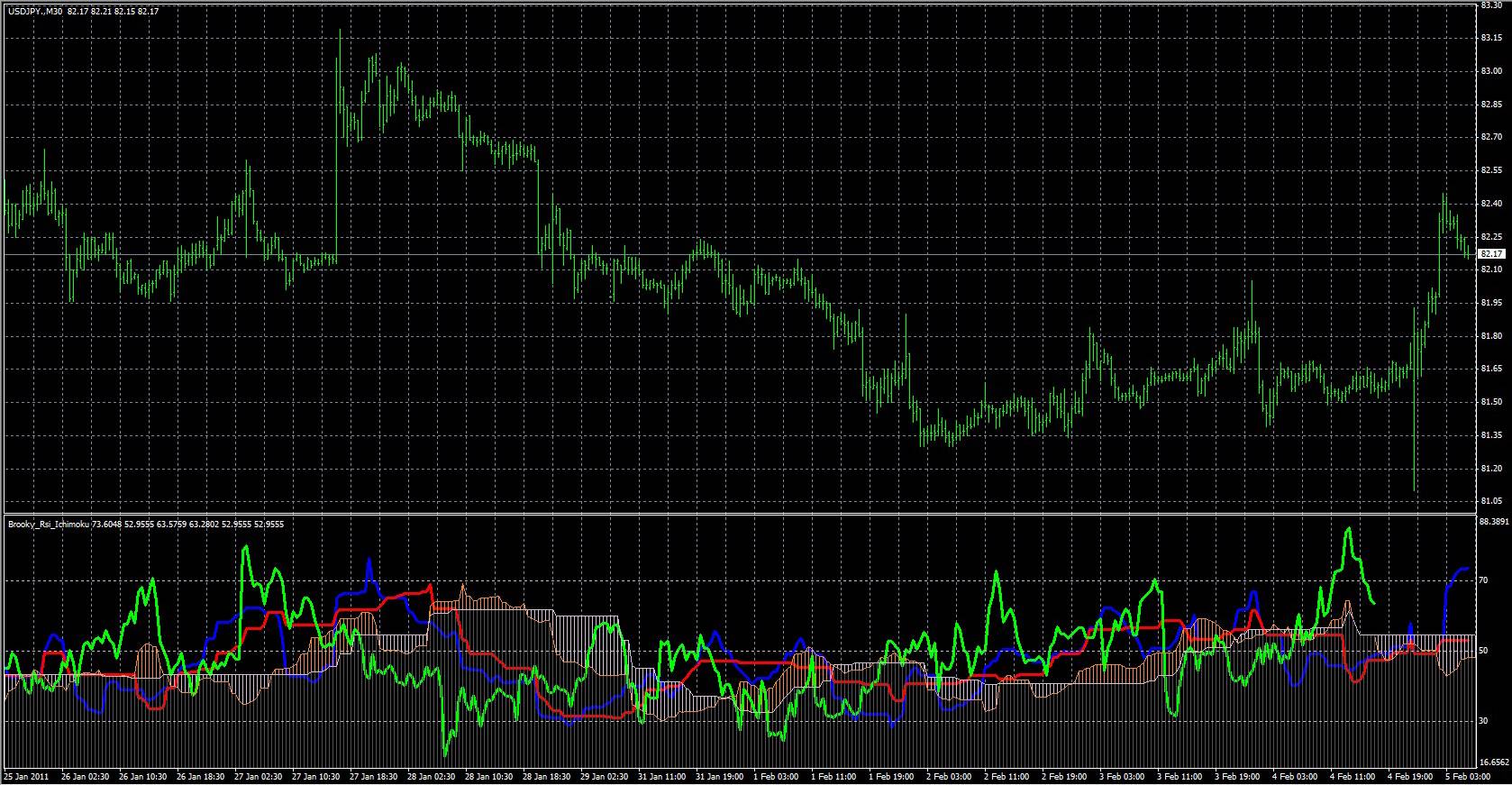Click the 83.00 price axis label
This screenshot has height=785, width=1512.
point(1490,71)
